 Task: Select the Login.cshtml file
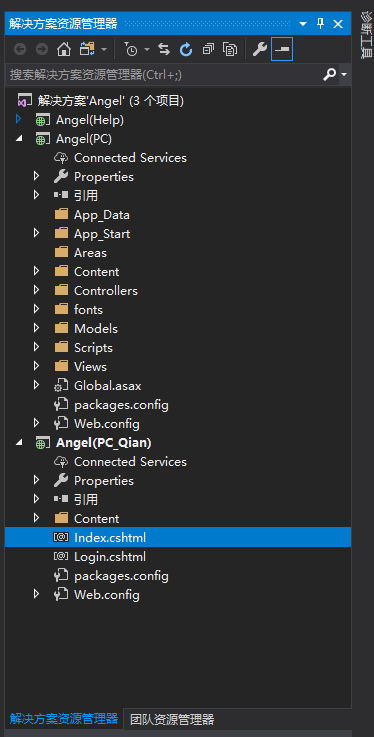point(110,557)
